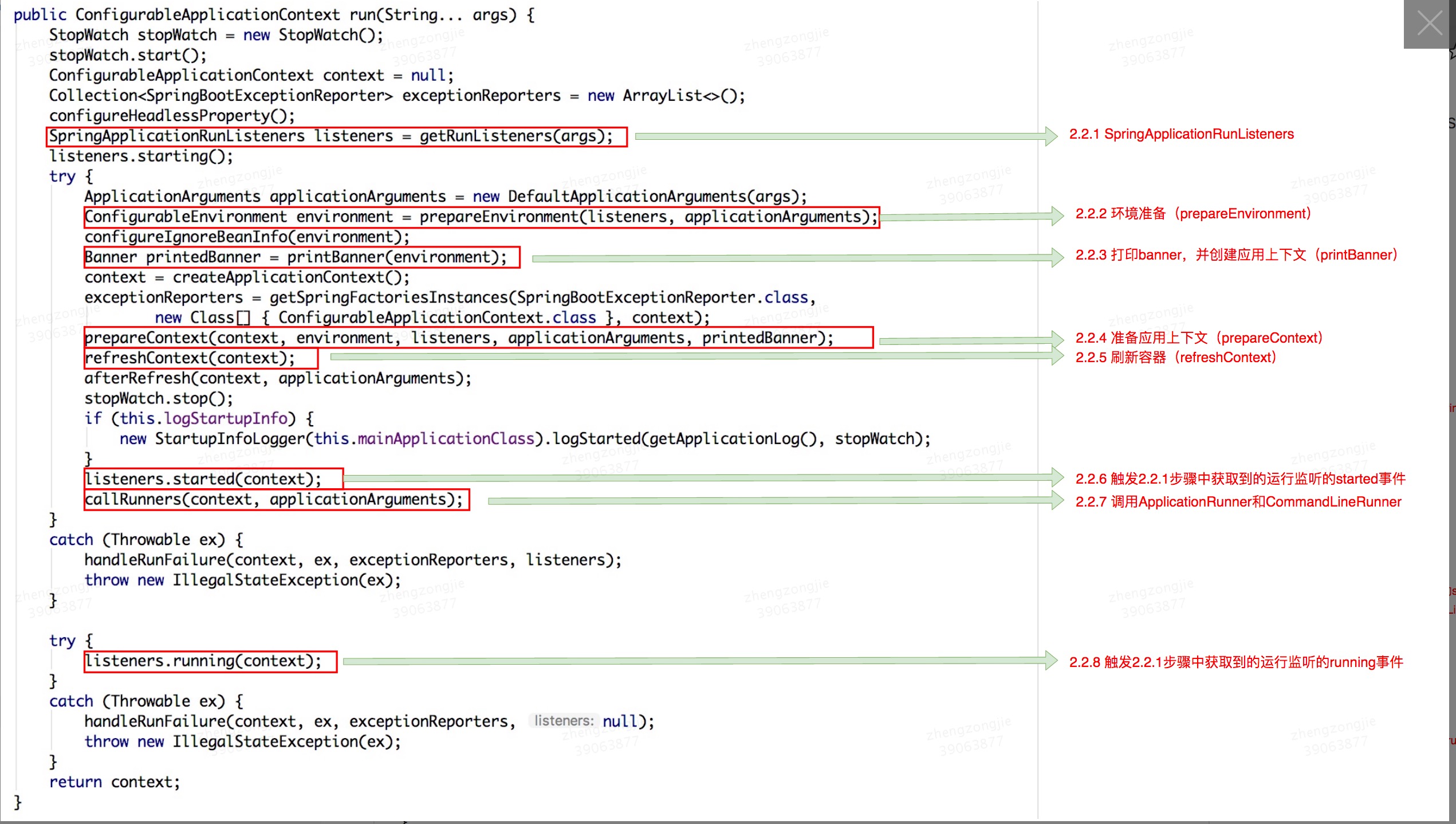Click the 2.2.8 running event annotation
The image size is (1456, 824).
click(1235, 662)
